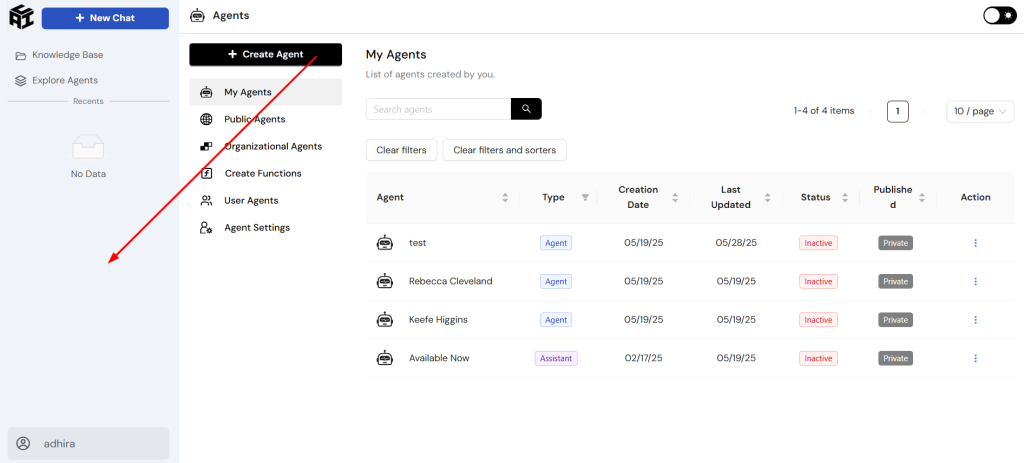Image resolution: width=1024 pixels, height=463 pixels.
Task: Open actions menu for Rebecca Cleveland
Action: 976,281
